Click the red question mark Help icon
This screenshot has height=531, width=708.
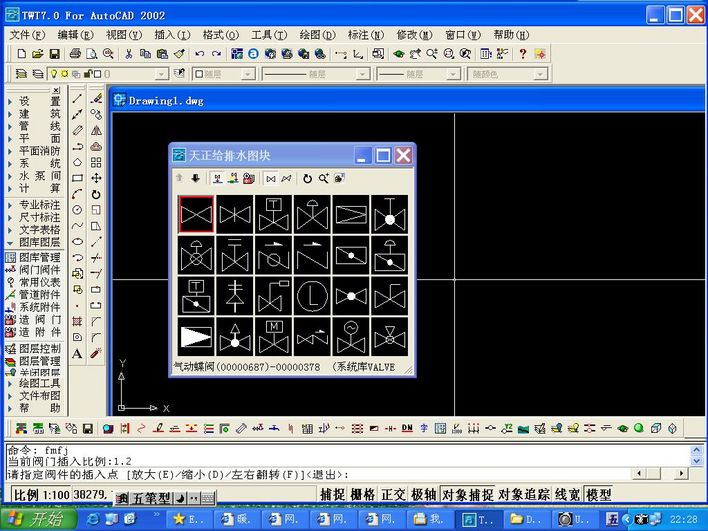pyautogui.click(x=522, y=54)
